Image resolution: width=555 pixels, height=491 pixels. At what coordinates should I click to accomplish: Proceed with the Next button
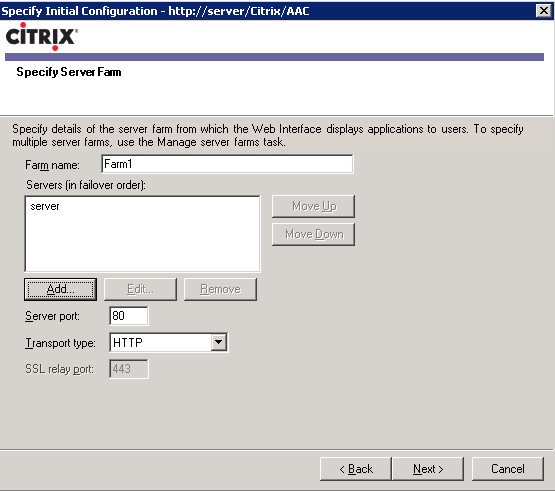click(428, 469)
